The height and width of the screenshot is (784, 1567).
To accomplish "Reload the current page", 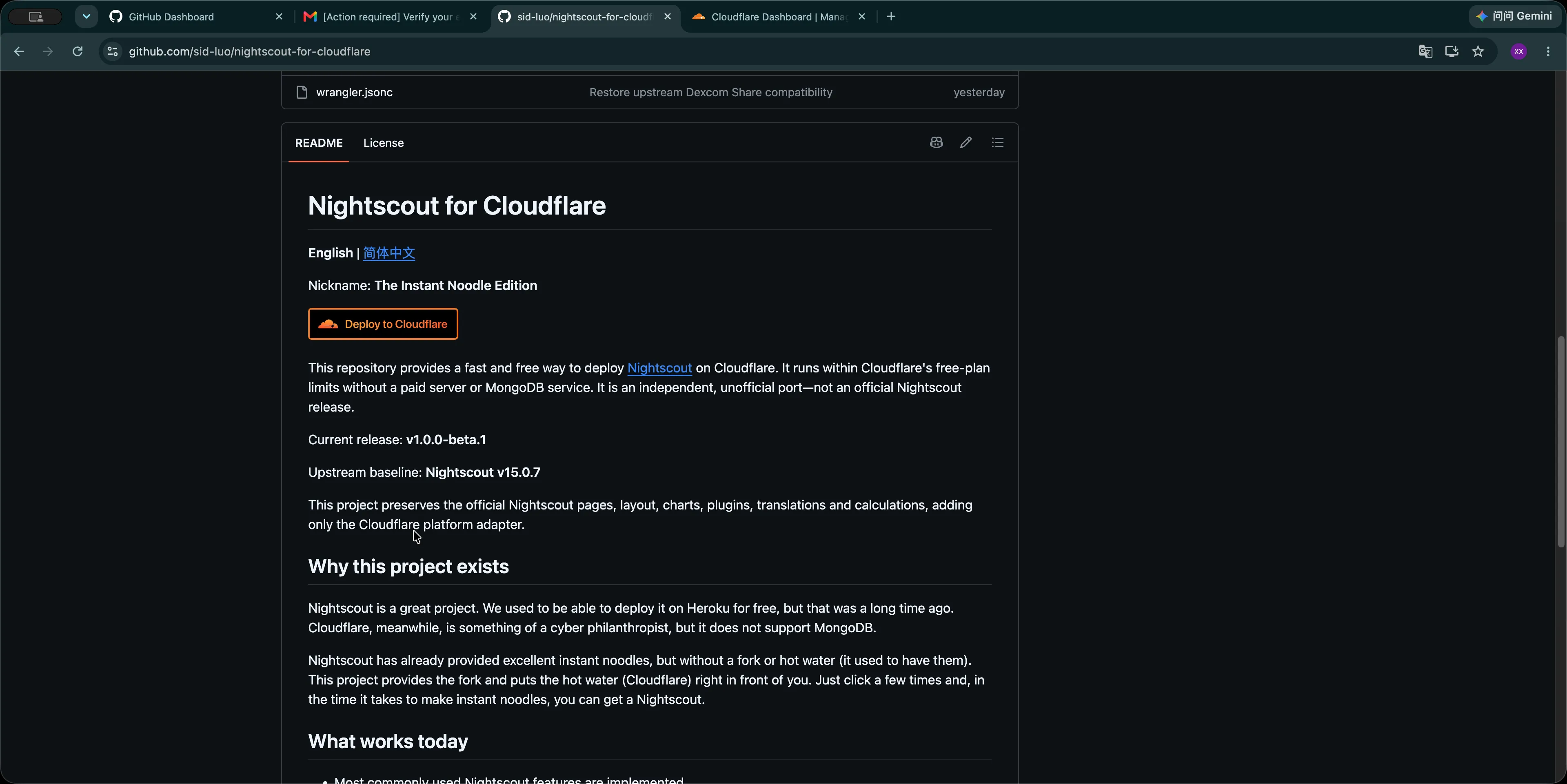I will [77, 52].
